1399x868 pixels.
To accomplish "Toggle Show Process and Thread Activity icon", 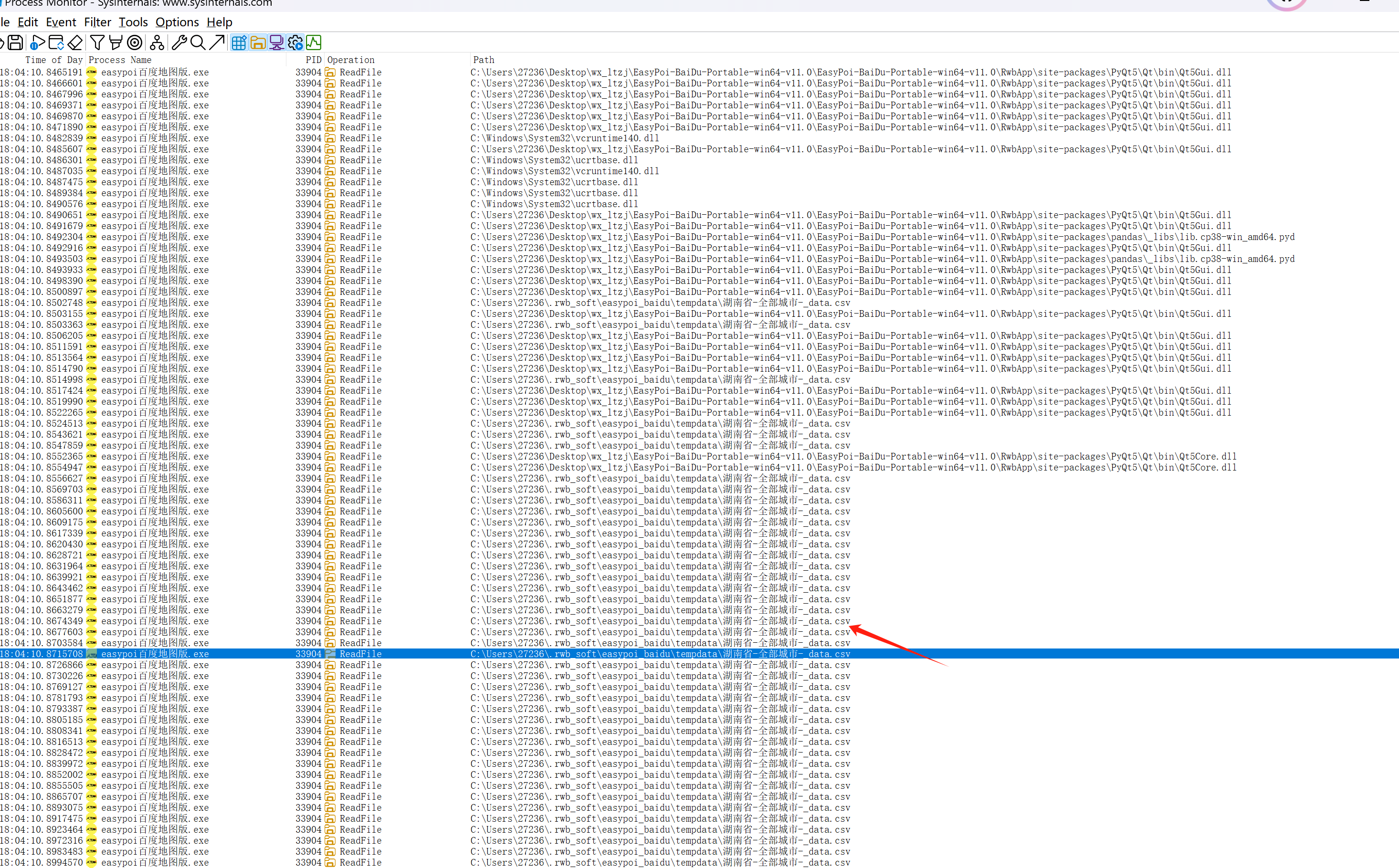I will [x=295, y=42].
